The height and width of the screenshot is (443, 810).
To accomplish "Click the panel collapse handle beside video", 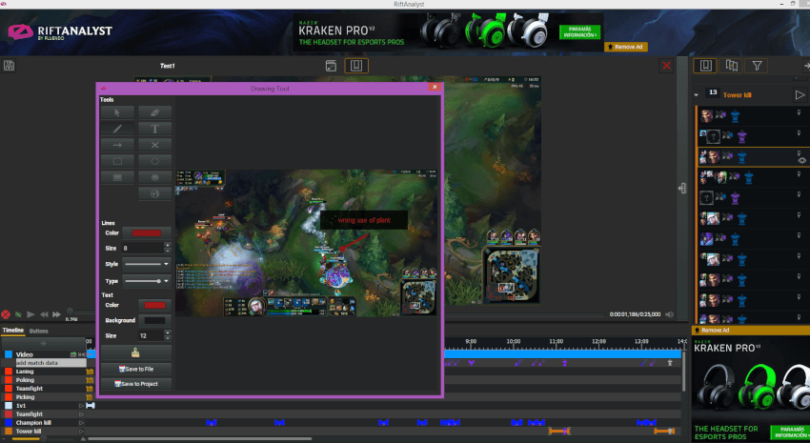I will click(x=682, y=188).
